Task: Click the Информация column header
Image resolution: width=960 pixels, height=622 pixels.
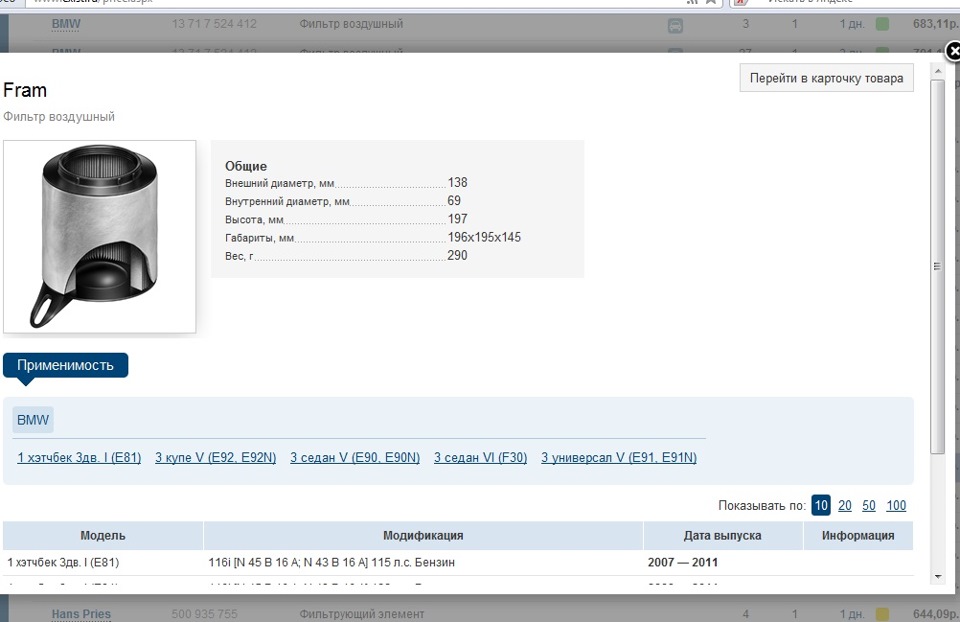Action: click(x=858, y=536)
